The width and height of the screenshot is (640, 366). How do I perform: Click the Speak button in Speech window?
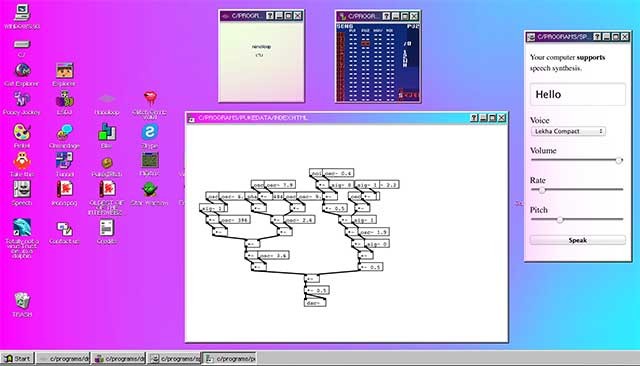[578, 240]
